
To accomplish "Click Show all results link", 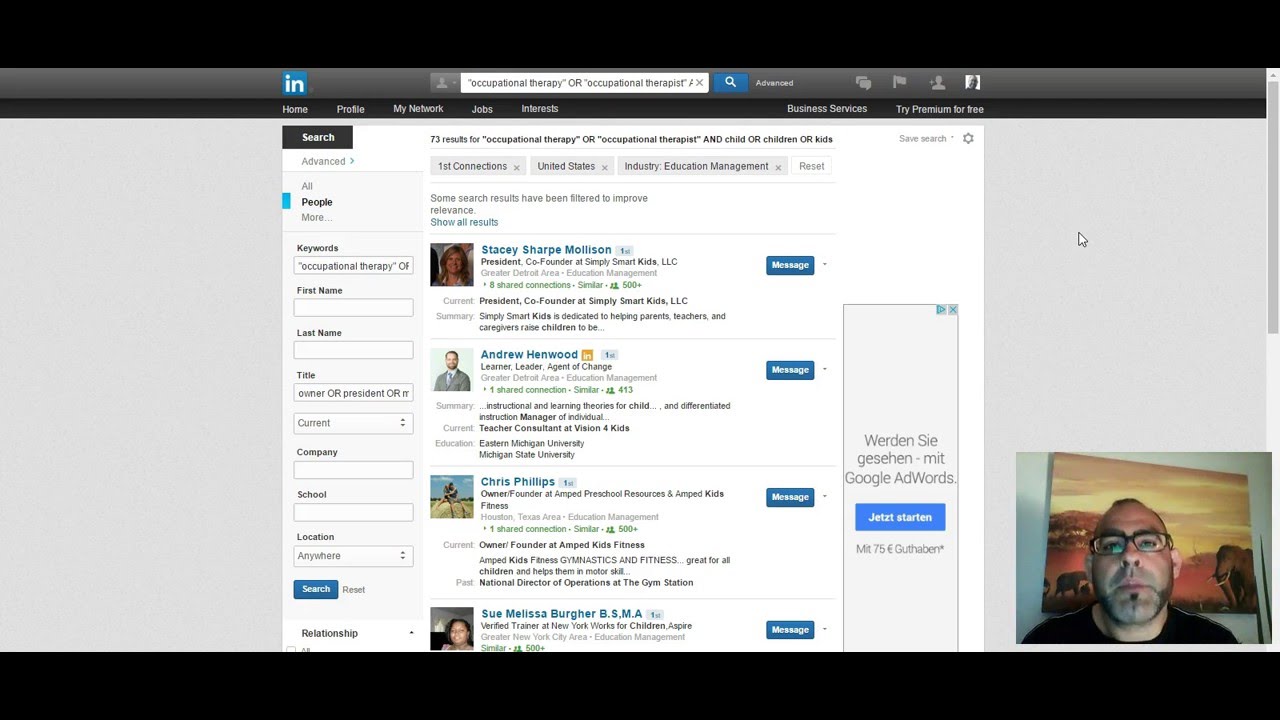I will click(464, 222).
